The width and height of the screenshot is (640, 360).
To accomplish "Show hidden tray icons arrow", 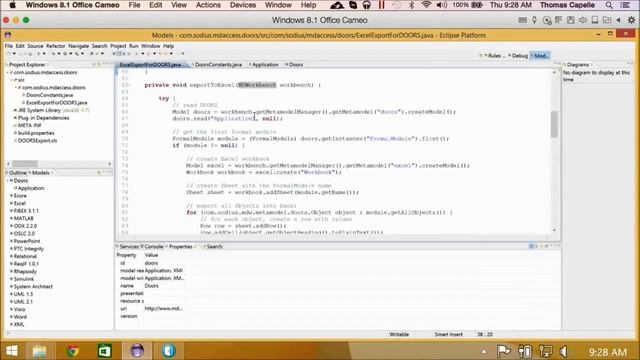I will point(484,351).
